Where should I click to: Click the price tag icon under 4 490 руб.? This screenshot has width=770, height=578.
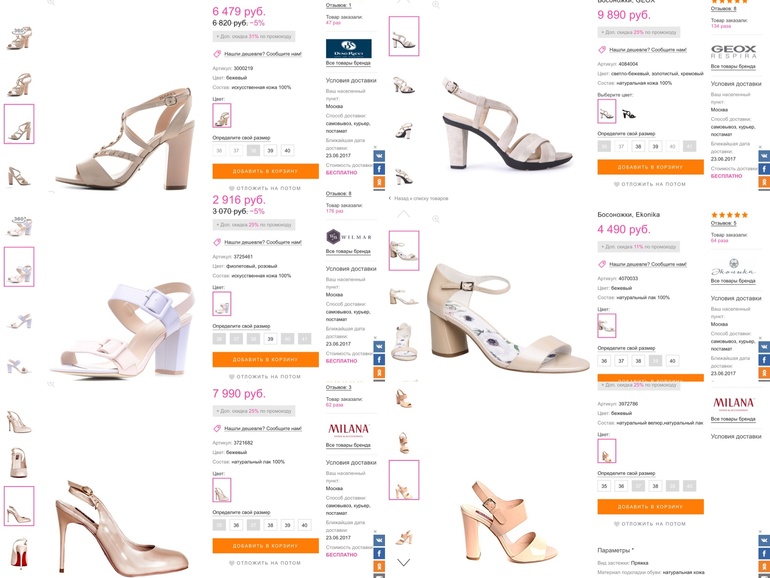coord(602,264)
